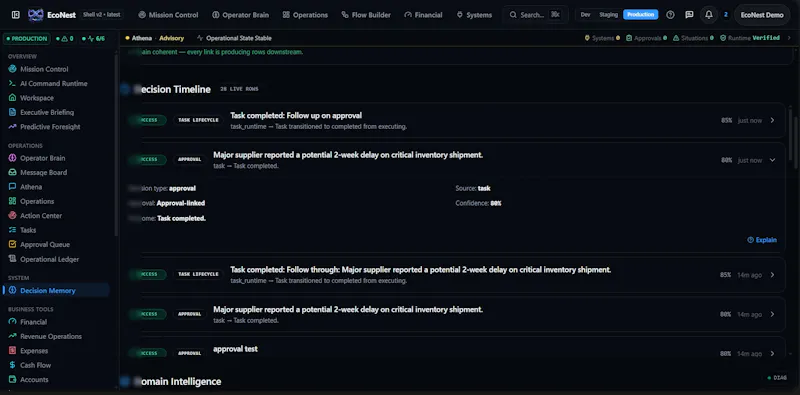Expand the 'Follow through' task completed row
This screenshot has width=800, height=395.
click(x=772, y=275)
